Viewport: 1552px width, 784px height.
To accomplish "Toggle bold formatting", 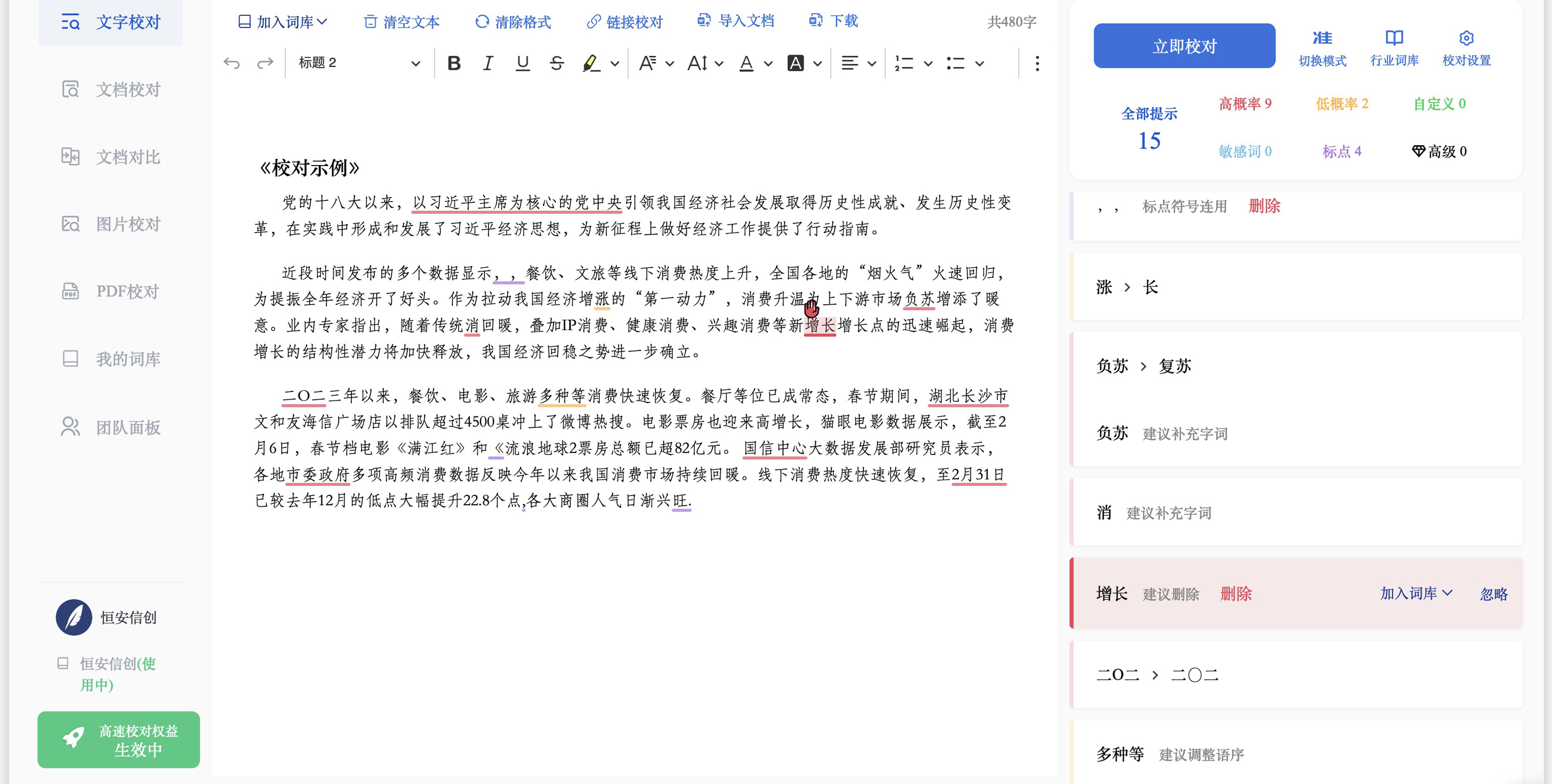I will pos(454,62).
